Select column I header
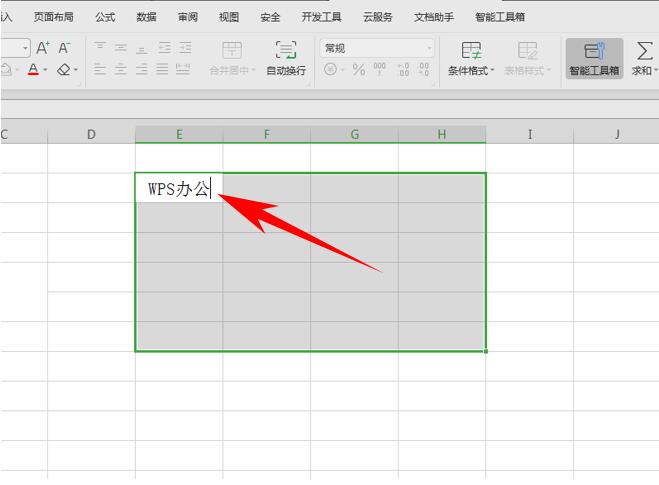This screenshot has width=659, height=485. click(x=530, y=134)
